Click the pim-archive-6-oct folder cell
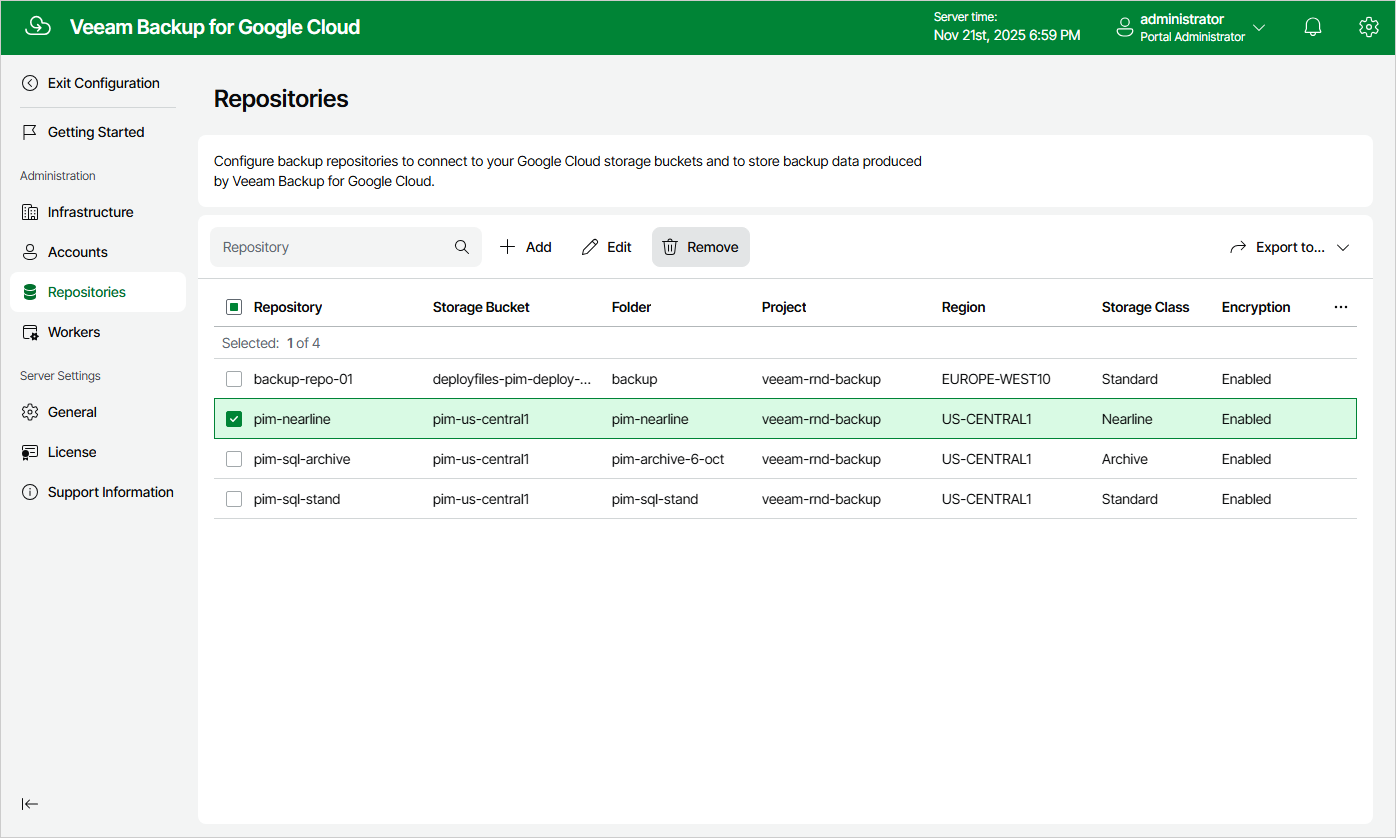Viewport: 1396px width, 838px height. coord(668,459)
